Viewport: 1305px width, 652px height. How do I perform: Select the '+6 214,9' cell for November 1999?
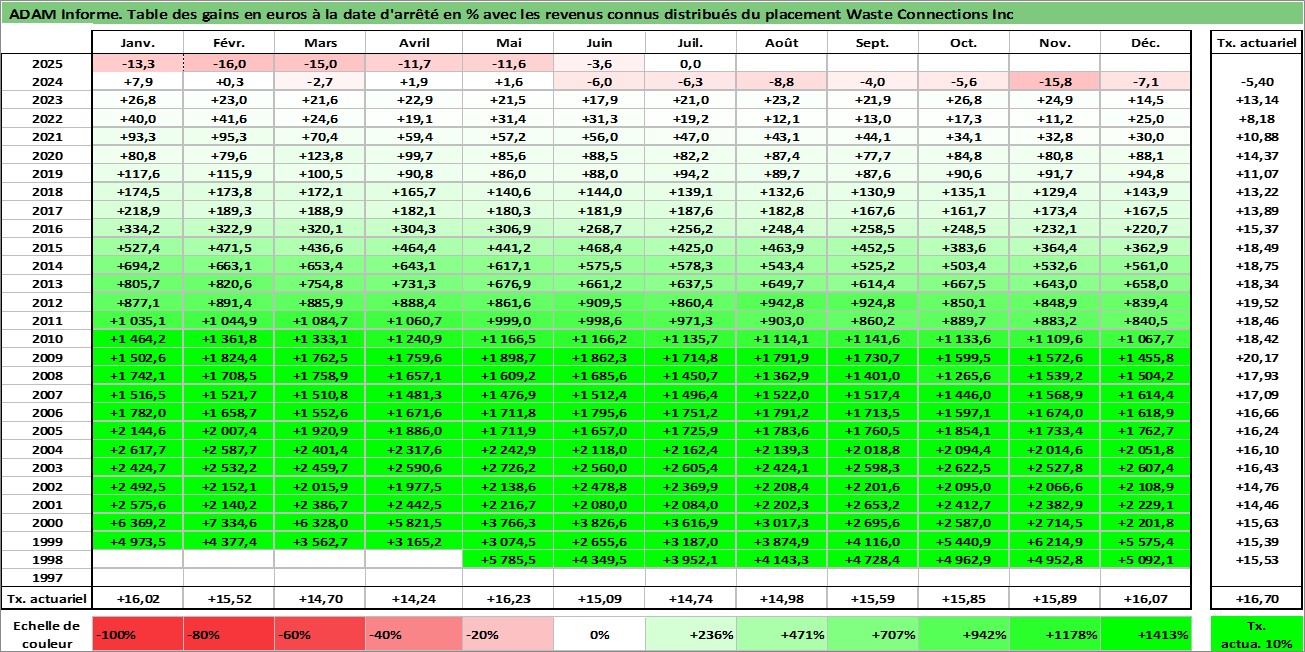1054,541
